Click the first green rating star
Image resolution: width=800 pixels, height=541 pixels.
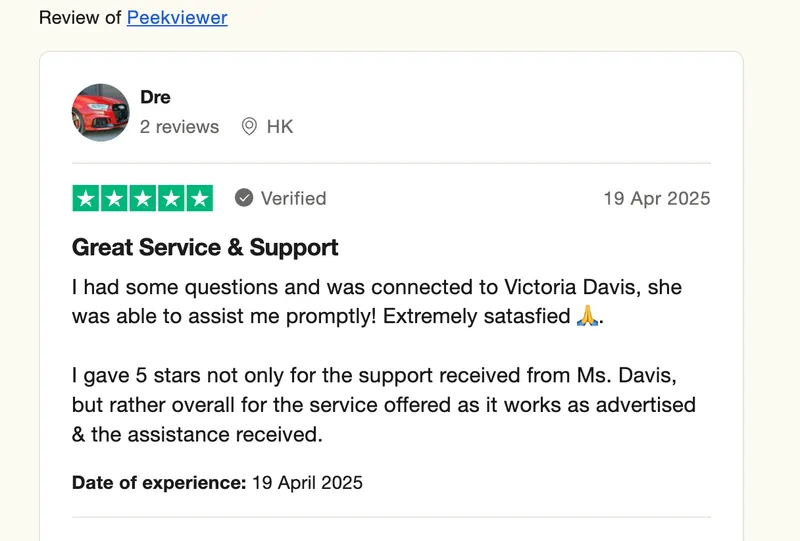(x=86, y=198)
